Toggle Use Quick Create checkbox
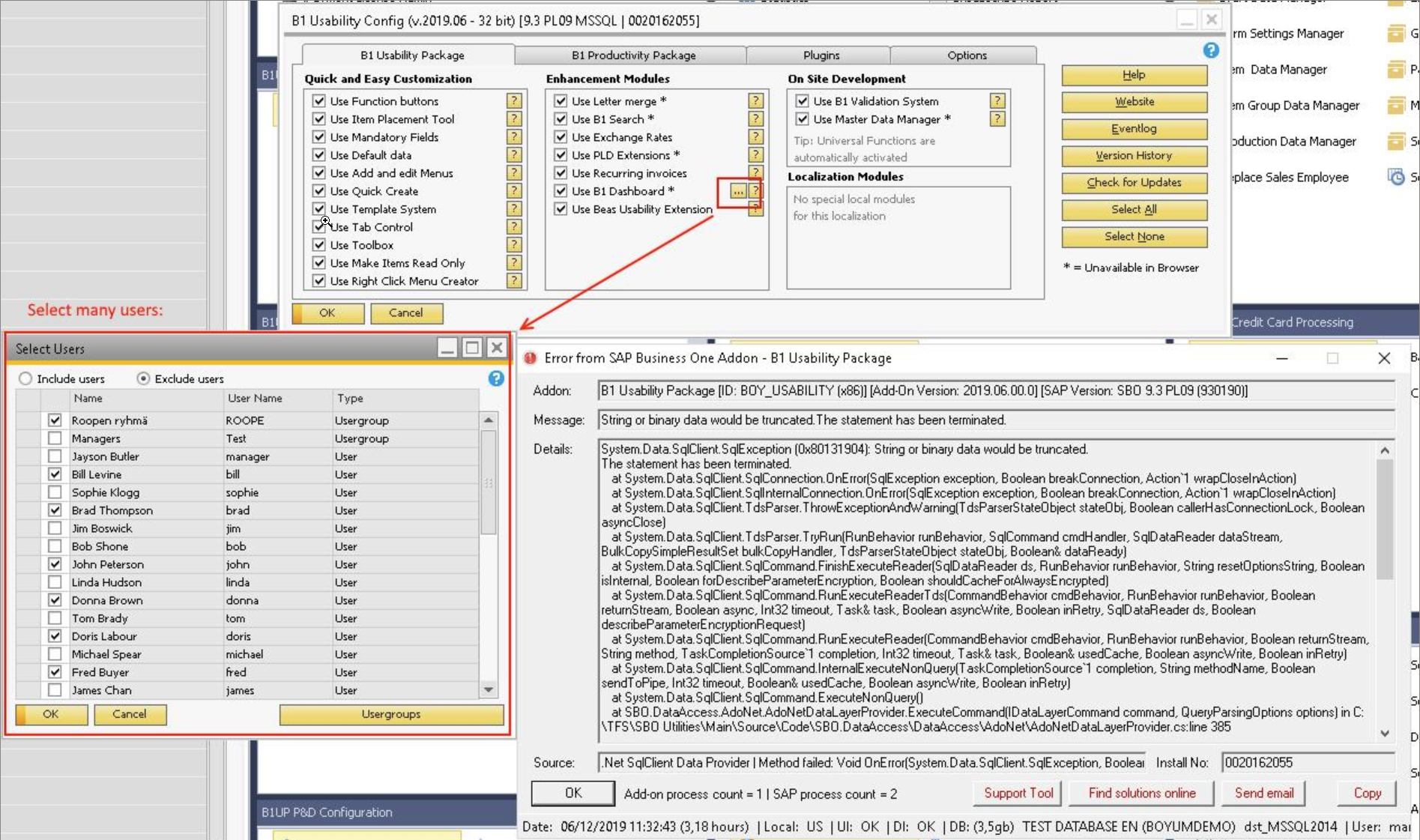This screenshot has width=1420, height=840. click(319, 190)
